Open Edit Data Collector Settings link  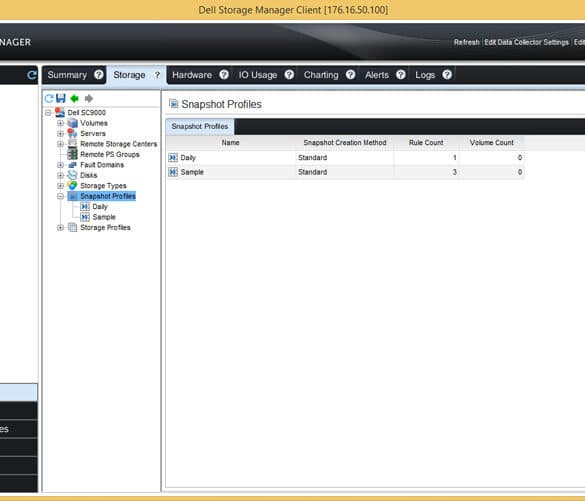coord(526,42)
